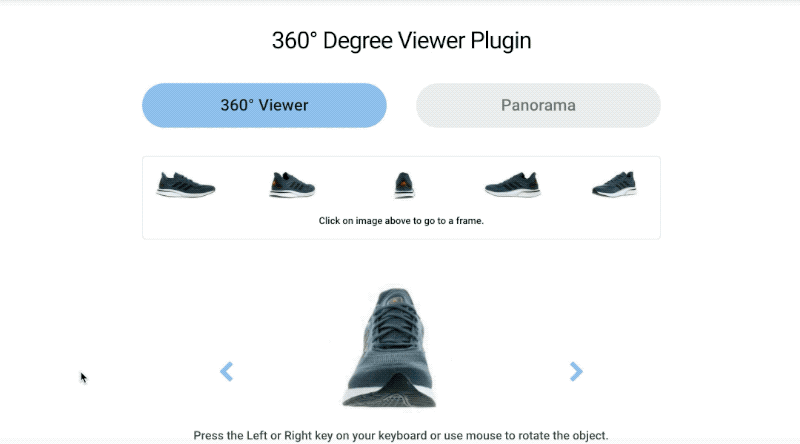800x444 pixels.
Task: Click the "360° Degree Viewer Plugin" heading
Action: pos(402,40)
